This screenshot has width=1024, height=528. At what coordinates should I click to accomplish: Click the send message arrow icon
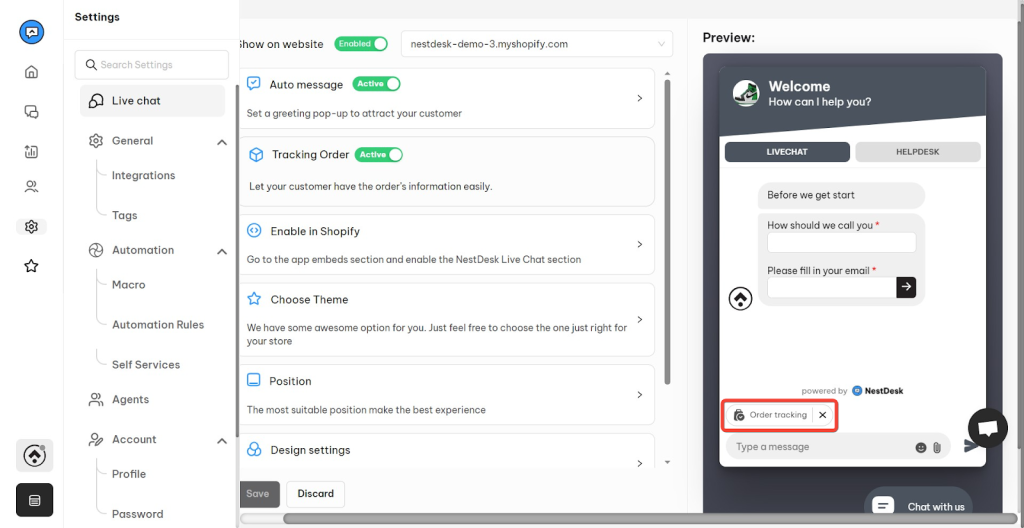pyautogui.click(x=971, y=446)
